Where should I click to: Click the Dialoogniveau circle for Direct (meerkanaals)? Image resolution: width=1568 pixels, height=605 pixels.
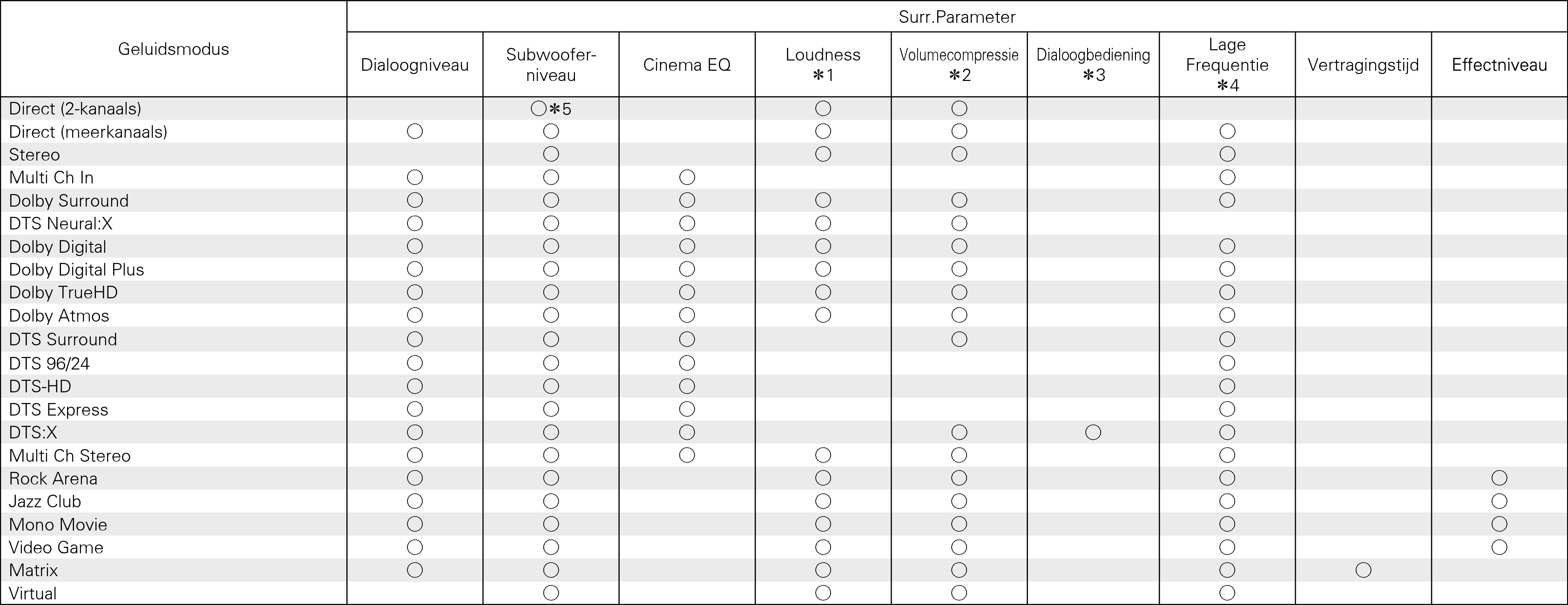point(414,131)
